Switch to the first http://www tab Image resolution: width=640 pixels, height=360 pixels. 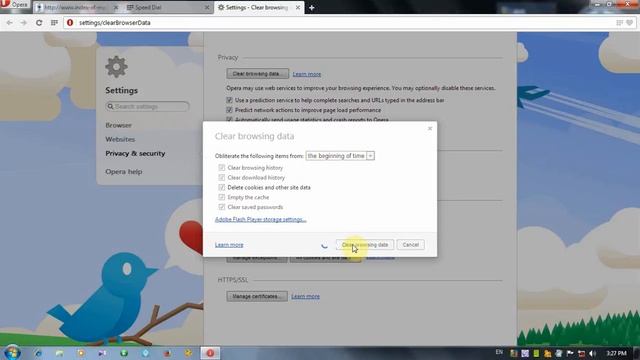(x=77, y=7)
